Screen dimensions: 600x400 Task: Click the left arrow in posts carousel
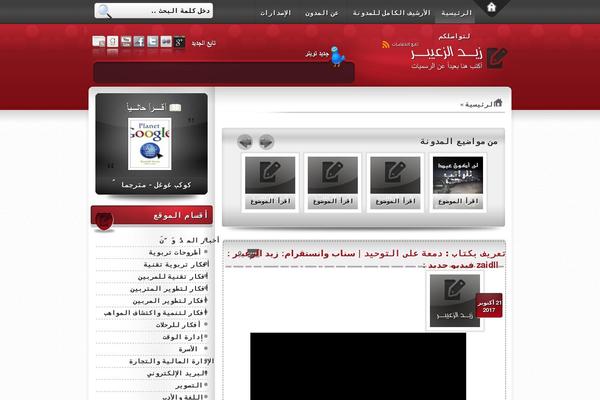[245, 142]
